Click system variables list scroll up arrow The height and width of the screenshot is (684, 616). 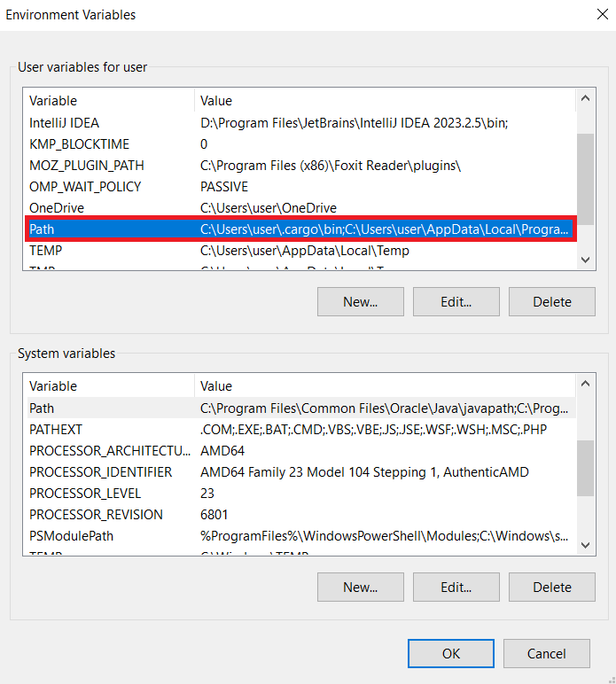(585, 384)
